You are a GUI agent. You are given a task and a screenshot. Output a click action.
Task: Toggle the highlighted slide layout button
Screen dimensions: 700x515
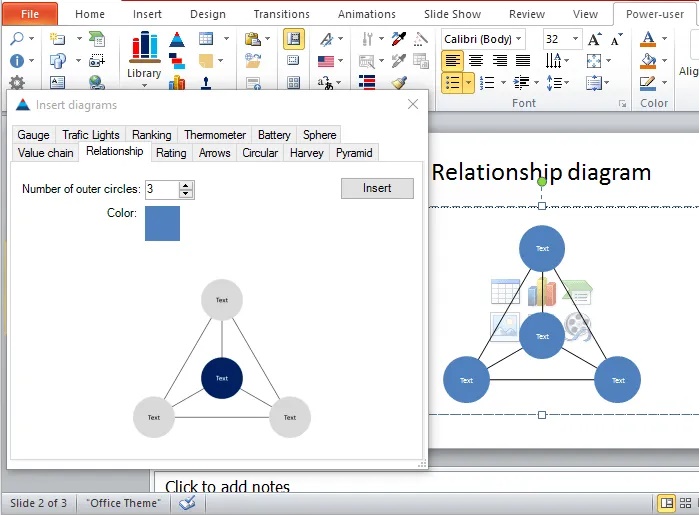click(294, 39)
